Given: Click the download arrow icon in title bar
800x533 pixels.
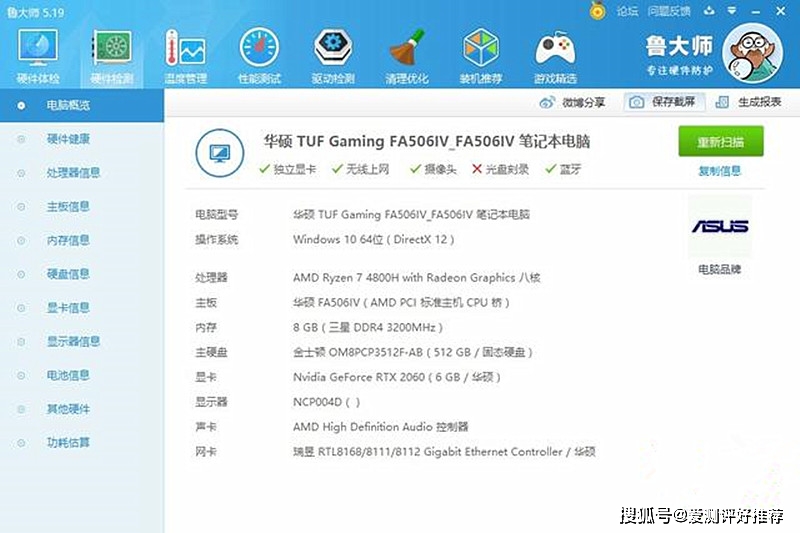Looking at the screenshot, I should coord(709,11).
